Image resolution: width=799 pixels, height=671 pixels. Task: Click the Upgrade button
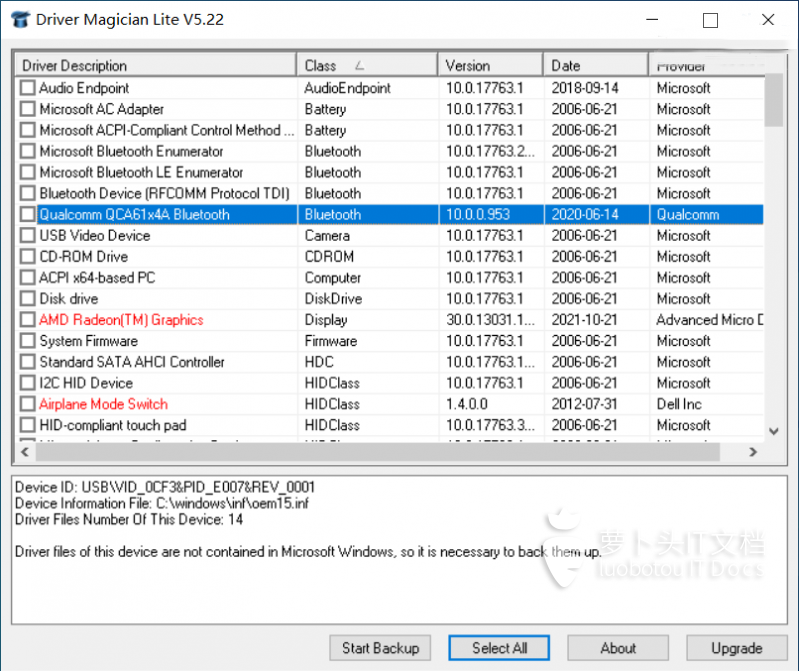tap(736, 648)
